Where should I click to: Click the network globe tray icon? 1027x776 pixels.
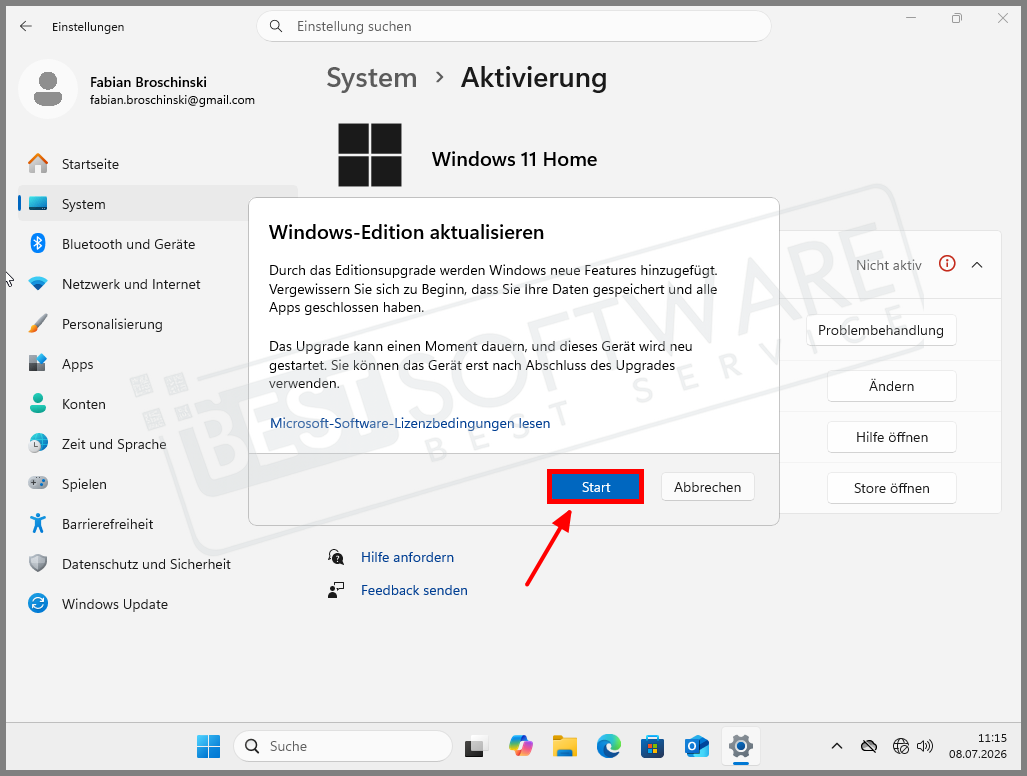[x=901, y=746]
